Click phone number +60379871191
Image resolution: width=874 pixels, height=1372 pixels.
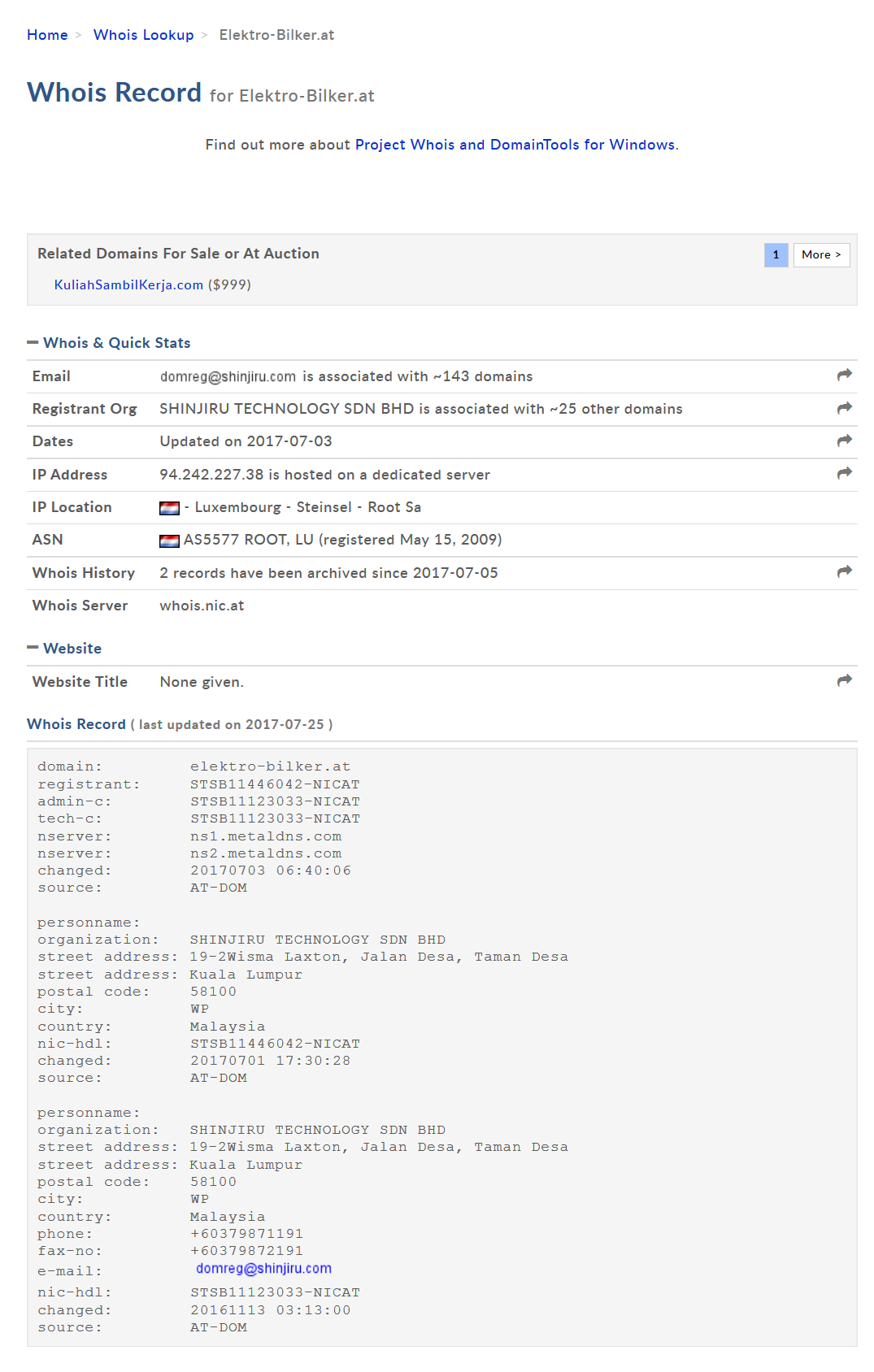click(x=246, y=1234)
